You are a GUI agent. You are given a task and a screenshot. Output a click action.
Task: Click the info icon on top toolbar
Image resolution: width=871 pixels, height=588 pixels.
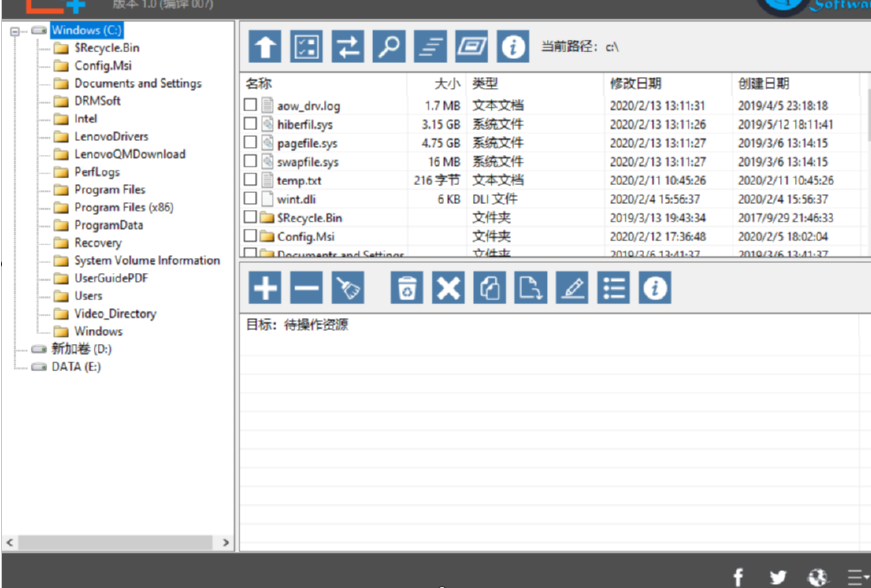[513, 46]
